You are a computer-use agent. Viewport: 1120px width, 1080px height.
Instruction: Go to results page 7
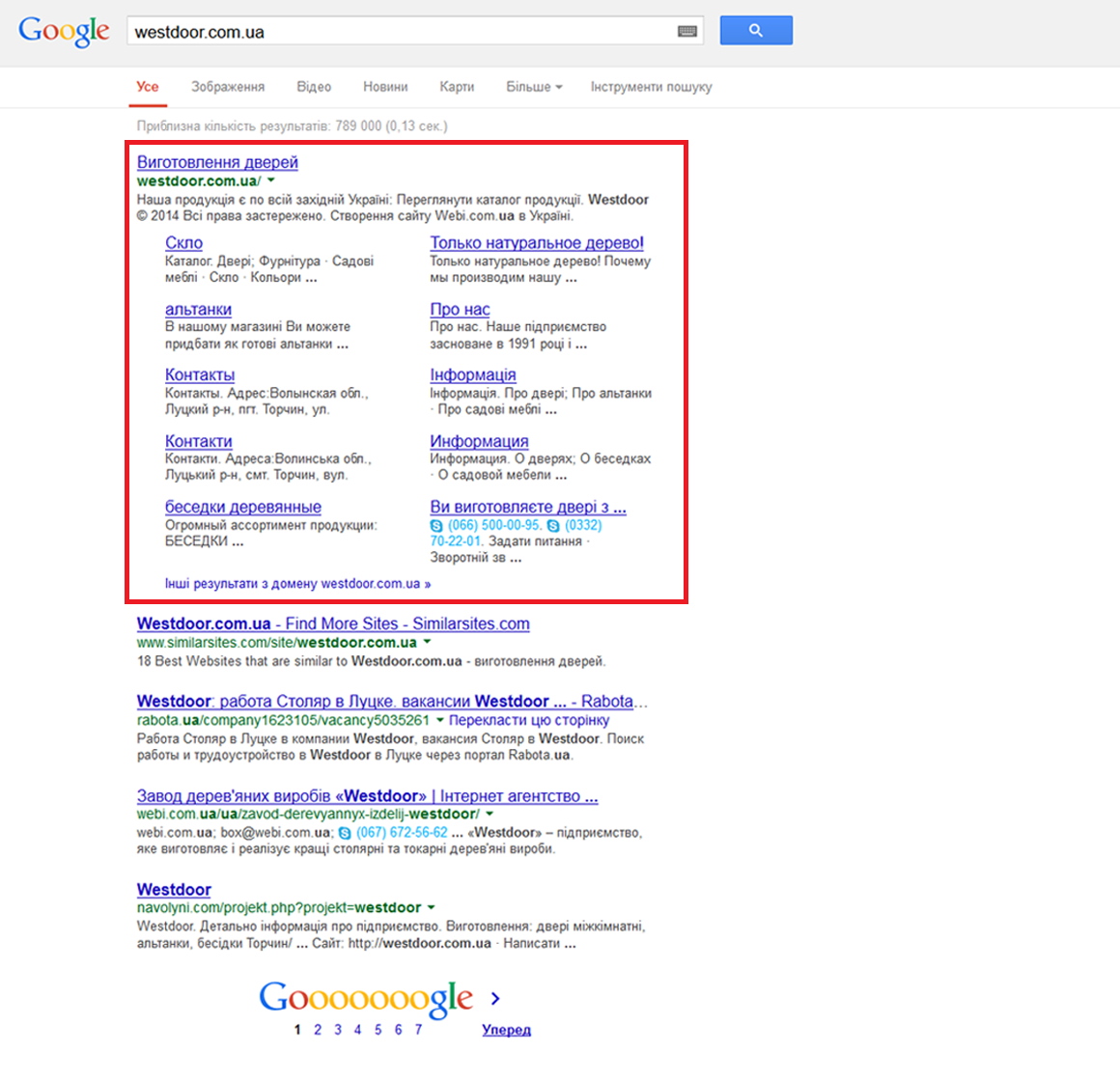point(419,1029)
